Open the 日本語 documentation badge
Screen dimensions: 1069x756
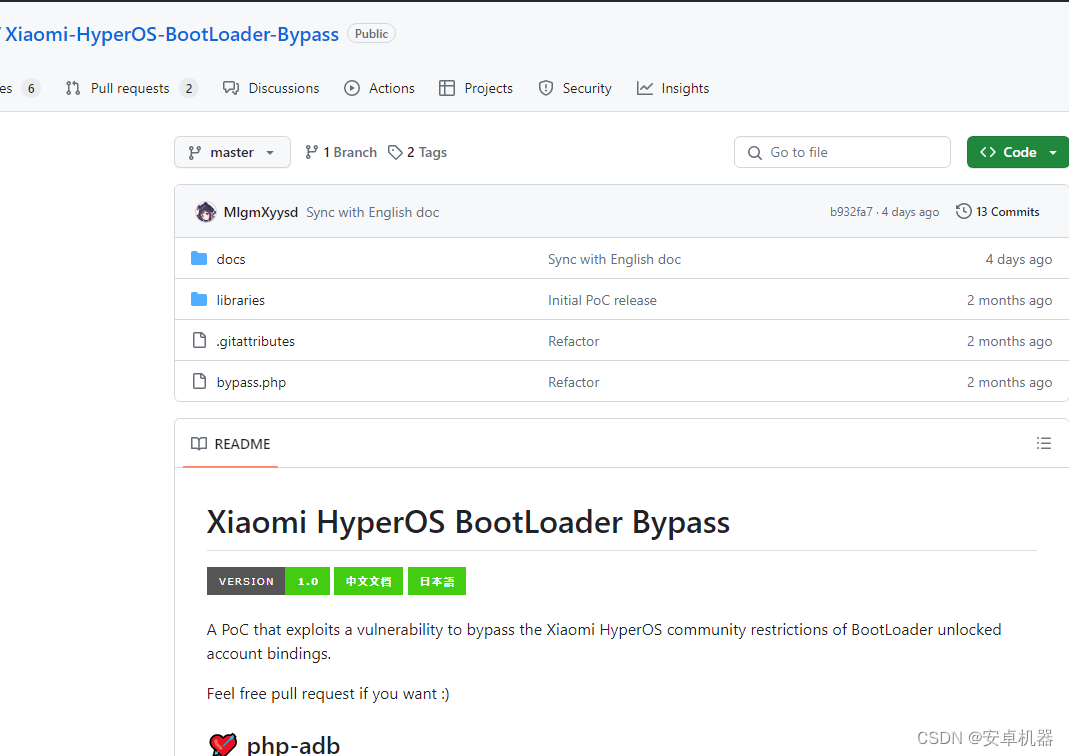[x=437, y=581]
